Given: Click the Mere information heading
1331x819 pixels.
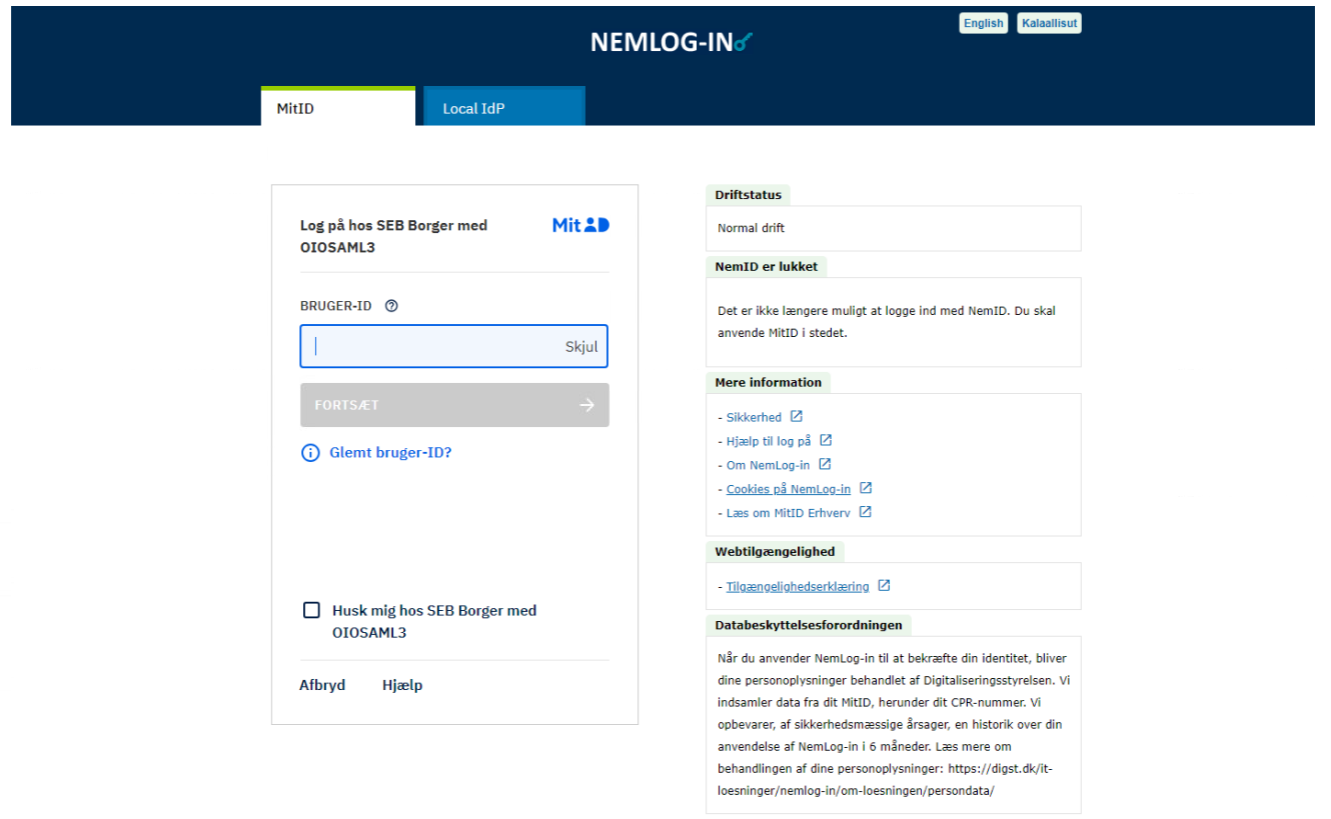Looking at the screenshot, I should (x=768, y=383).
